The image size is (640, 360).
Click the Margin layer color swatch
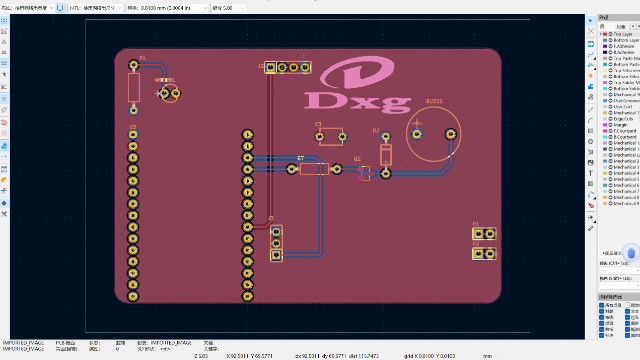point(605,125)
